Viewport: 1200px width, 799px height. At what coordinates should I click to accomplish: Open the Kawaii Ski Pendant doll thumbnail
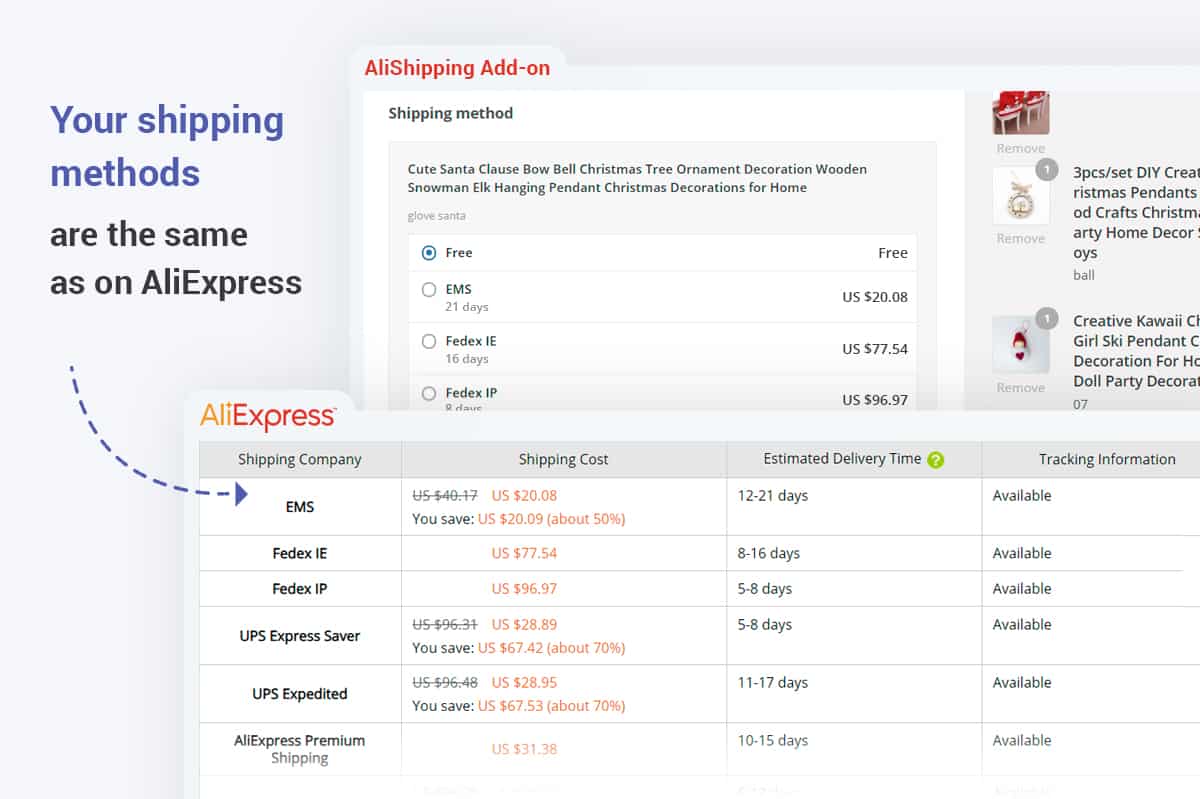tap(1020, 345)
